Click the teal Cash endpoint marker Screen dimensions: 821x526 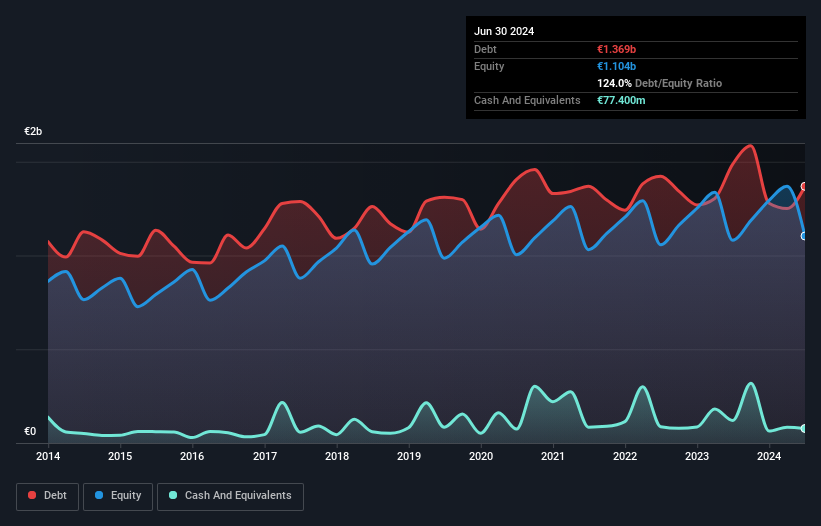tap(804, 429)
